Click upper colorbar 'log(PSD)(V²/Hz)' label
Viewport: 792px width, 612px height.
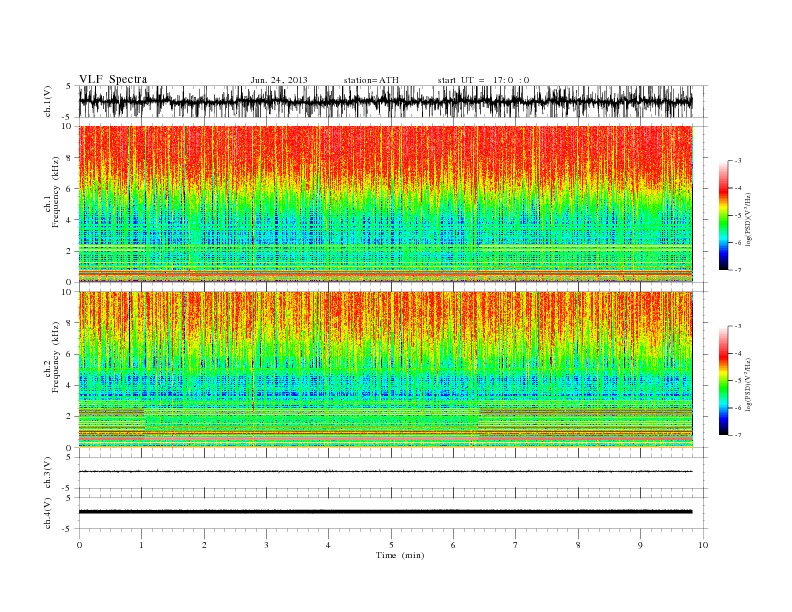[749, 218]
